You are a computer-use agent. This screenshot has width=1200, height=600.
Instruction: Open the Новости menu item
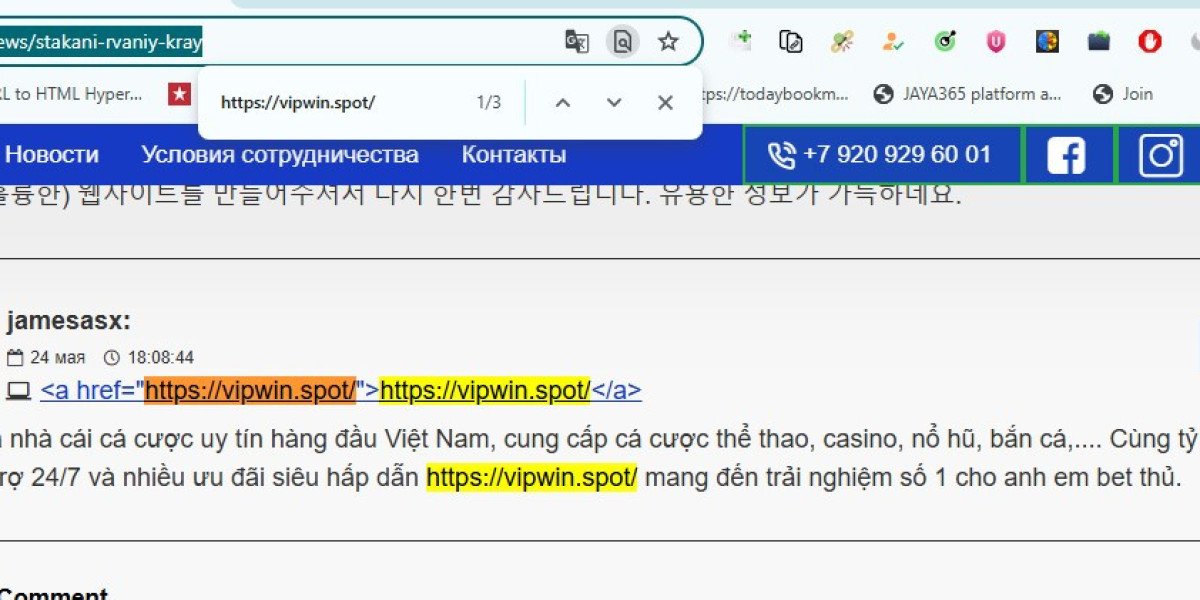point(52,155)
